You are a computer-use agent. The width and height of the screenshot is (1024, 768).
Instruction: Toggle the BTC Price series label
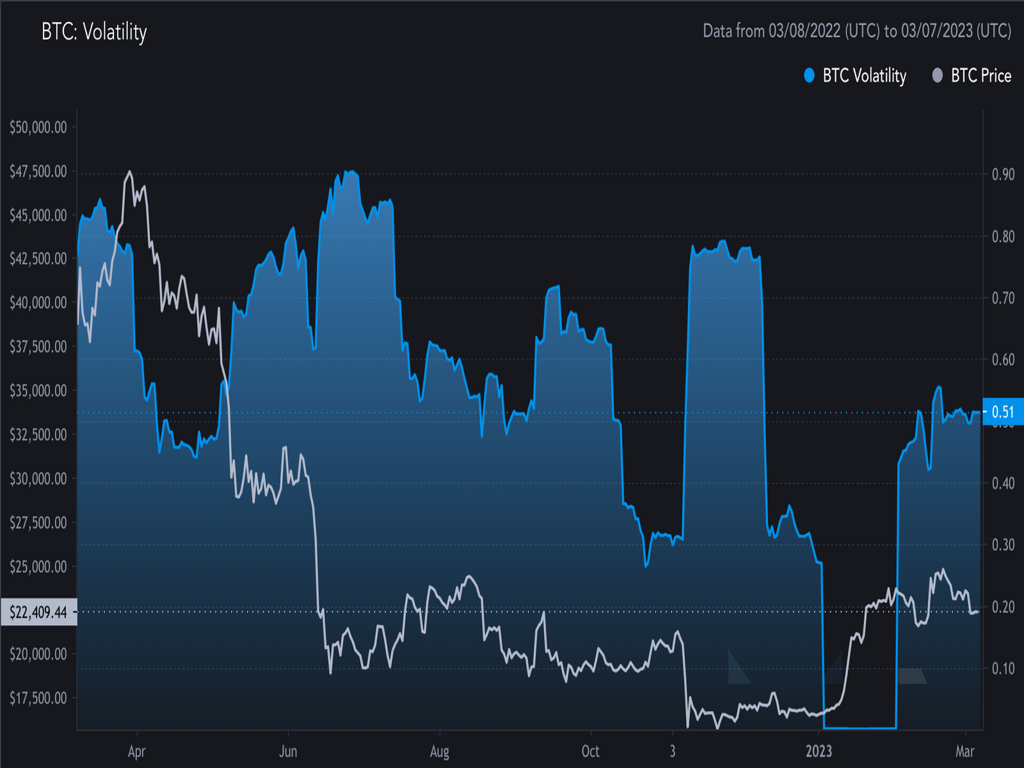980,76
